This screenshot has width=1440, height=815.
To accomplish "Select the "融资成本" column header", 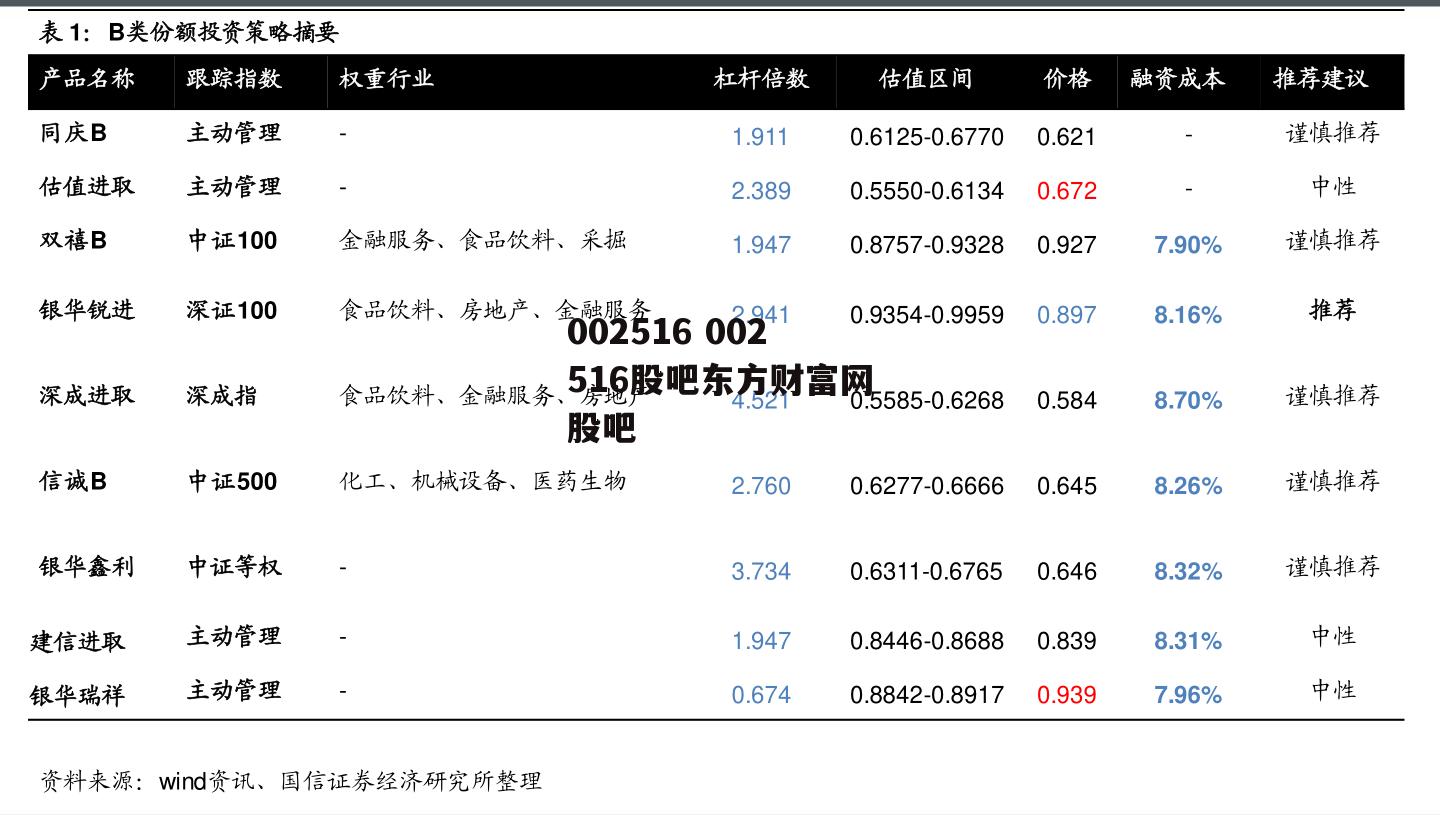I will tap(1177, 79).
